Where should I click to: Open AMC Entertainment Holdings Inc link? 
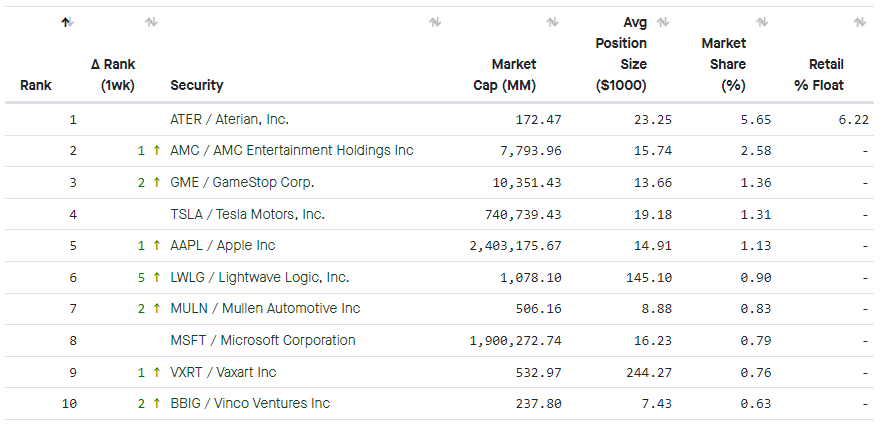click(x=291, y=151)
